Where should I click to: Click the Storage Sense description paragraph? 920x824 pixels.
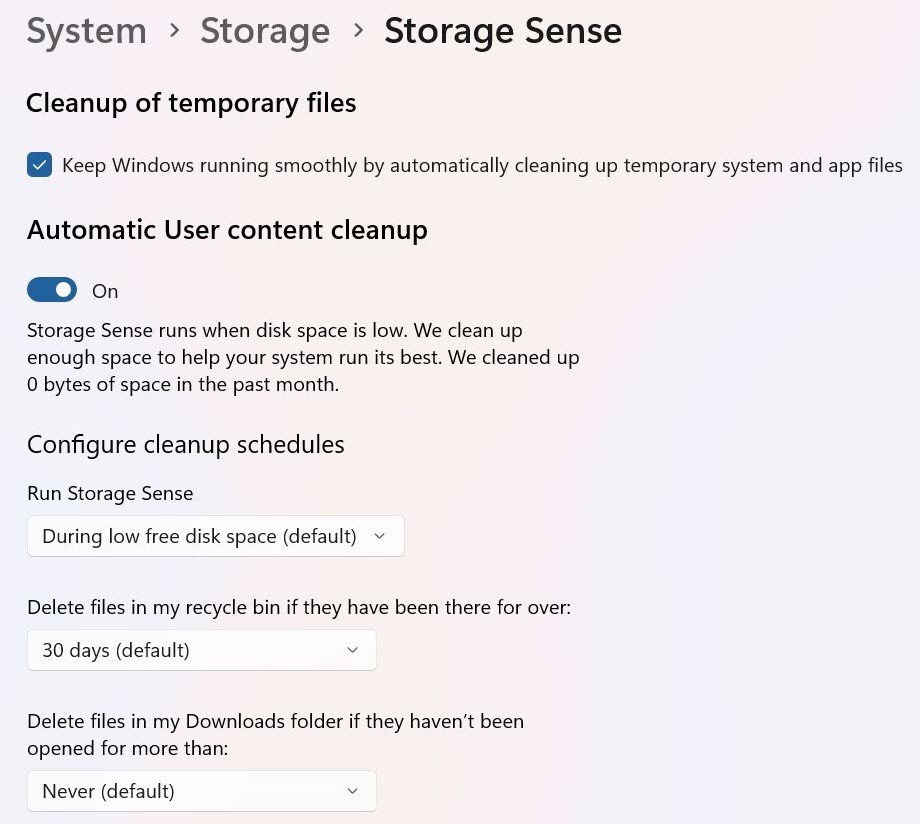pos(302,357)
